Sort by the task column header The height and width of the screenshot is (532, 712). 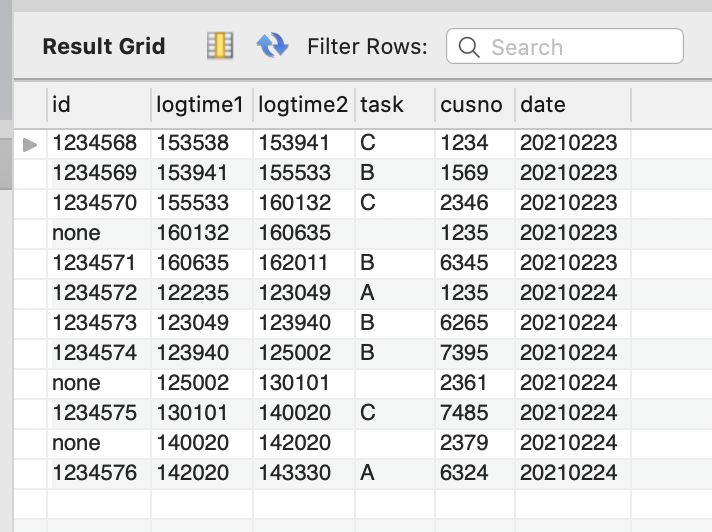coord(395,105)
